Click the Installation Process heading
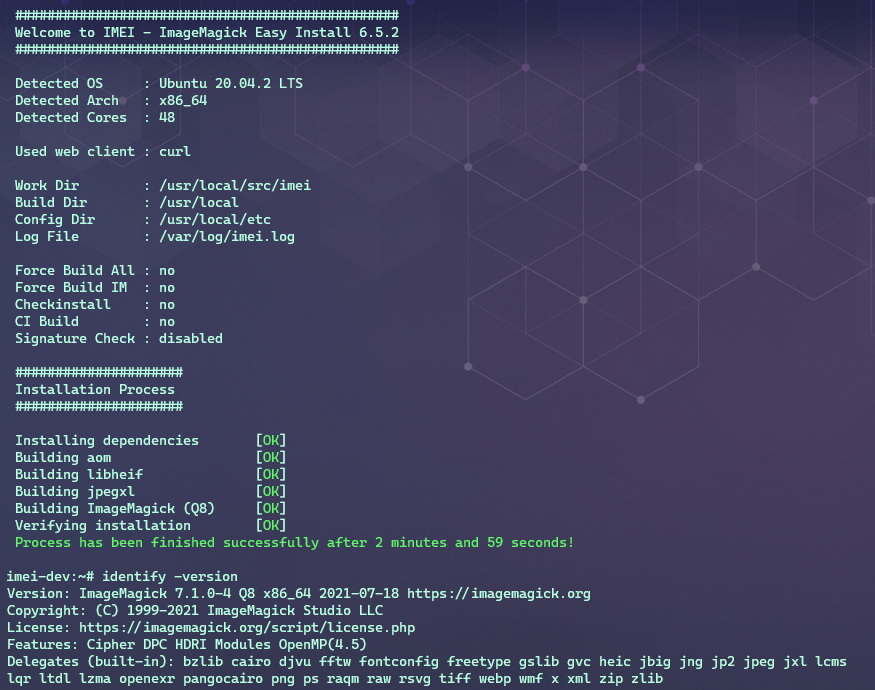 coord(95,389)
